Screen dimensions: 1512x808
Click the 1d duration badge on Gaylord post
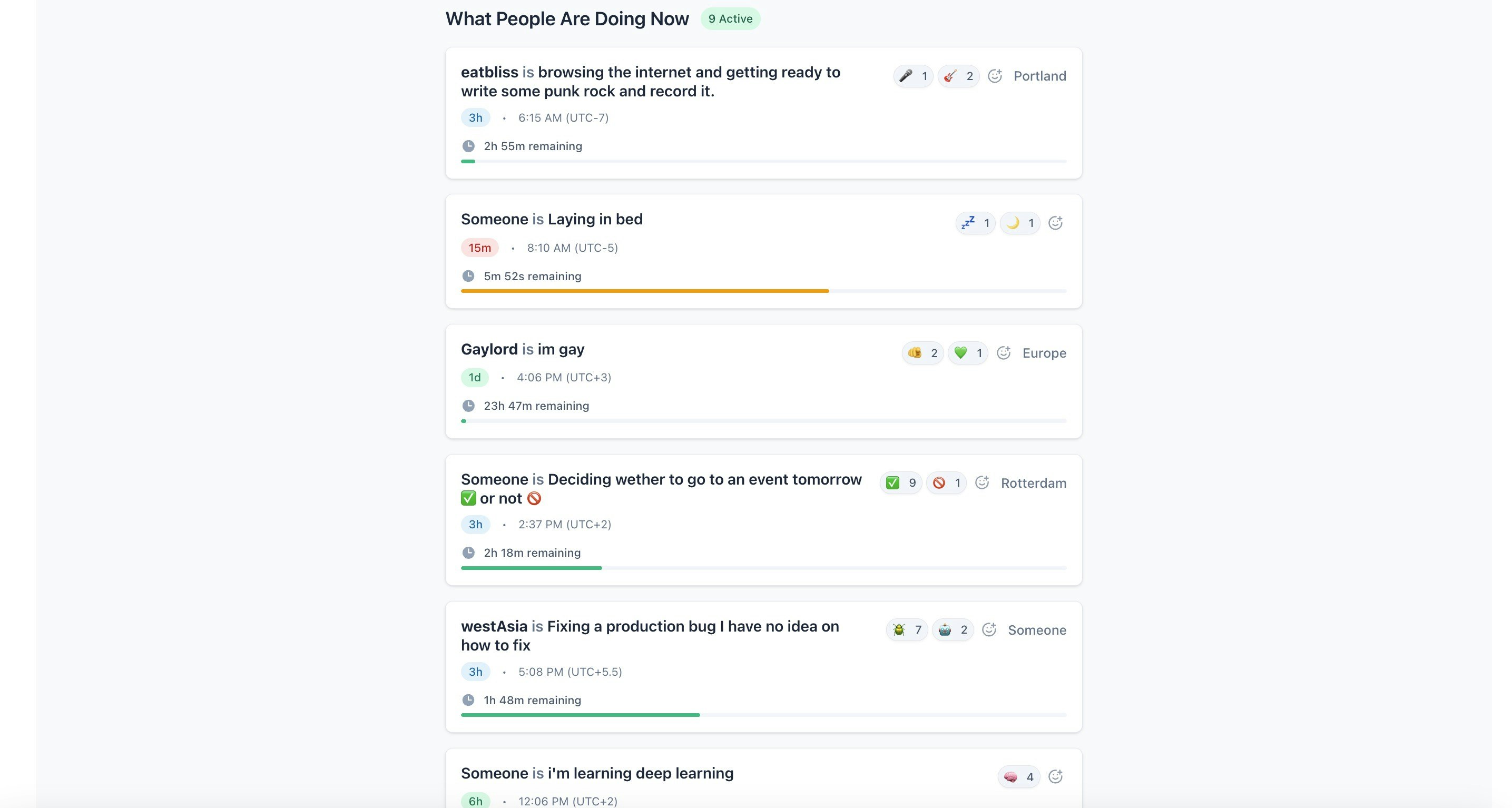pos(474,377)
